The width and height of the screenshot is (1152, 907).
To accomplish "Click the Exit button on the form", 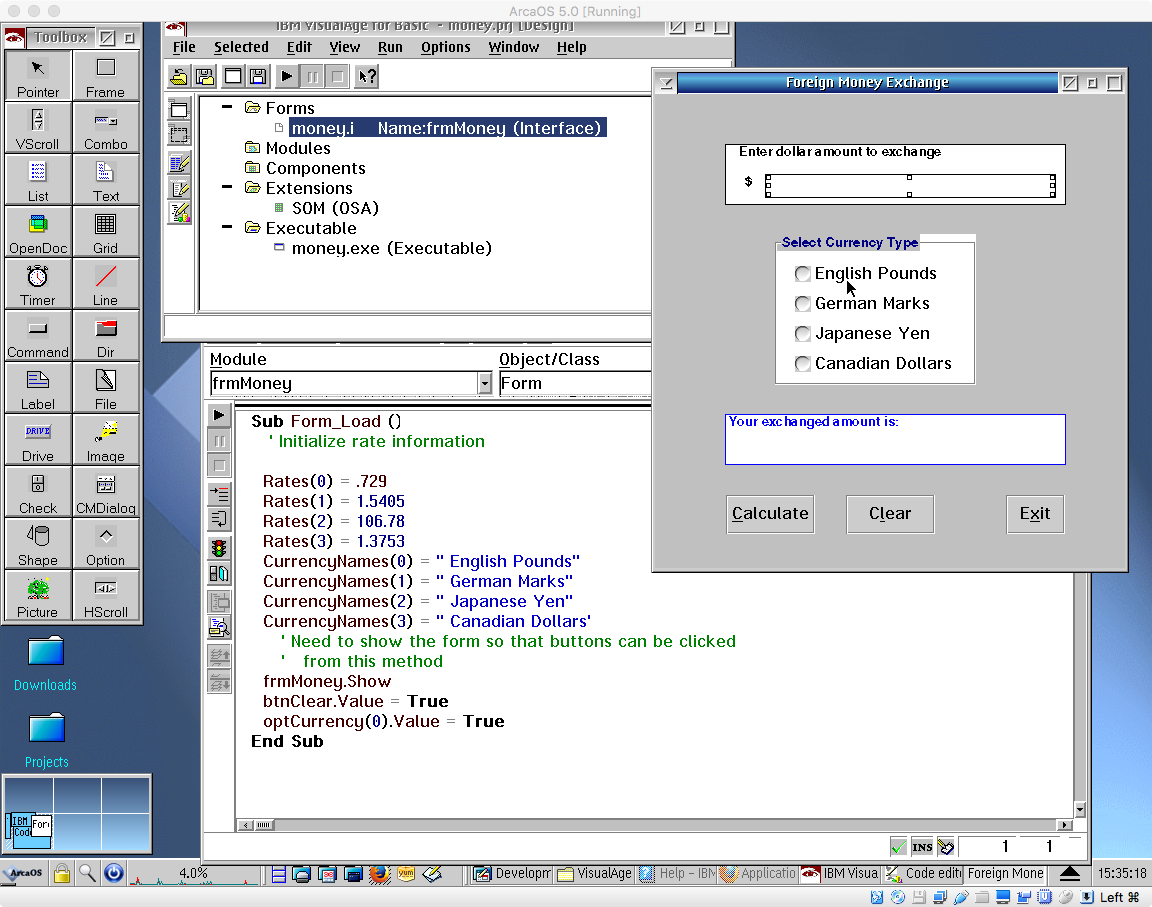I will pyautogui.click(x=1035, y=514).
